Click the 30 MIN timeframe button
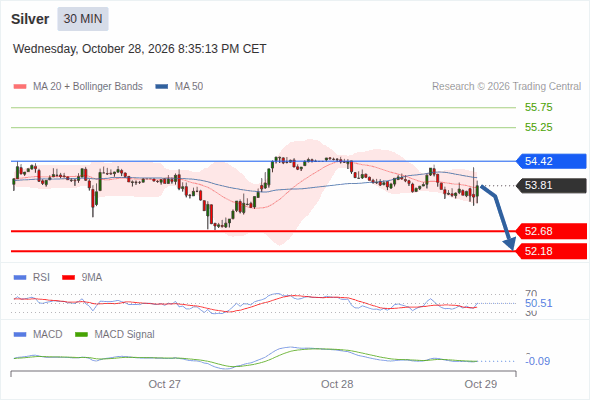The image size is (590, 400). 83,19
